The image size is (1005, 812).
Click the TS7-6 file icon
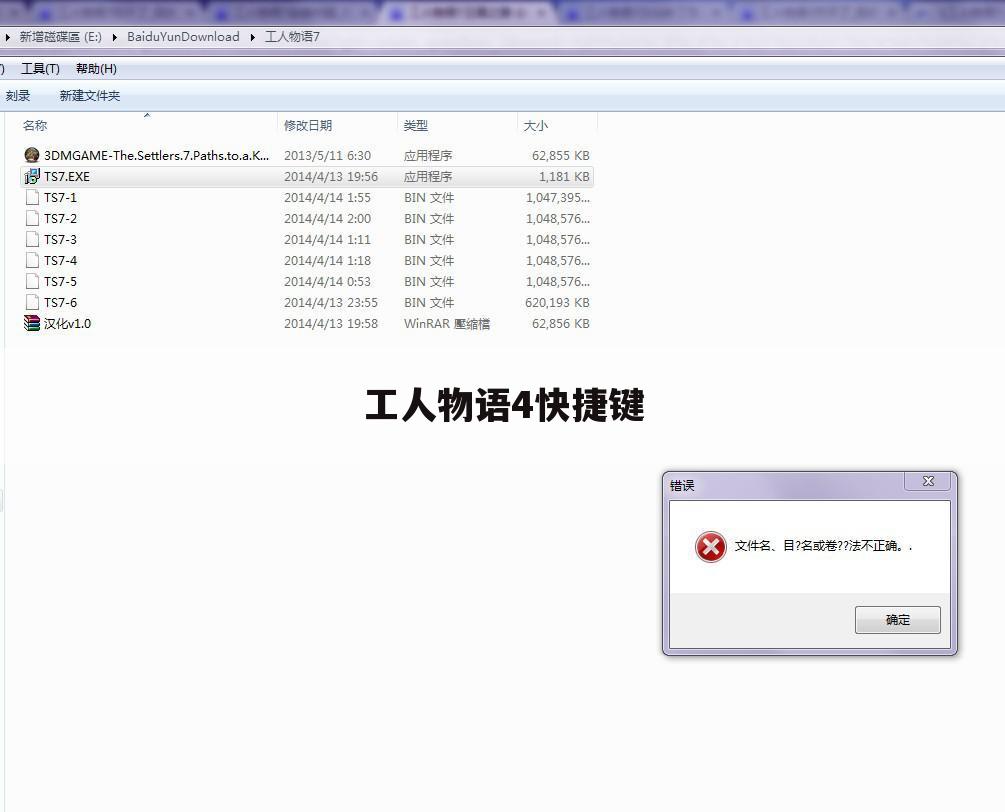coord(32,302)
